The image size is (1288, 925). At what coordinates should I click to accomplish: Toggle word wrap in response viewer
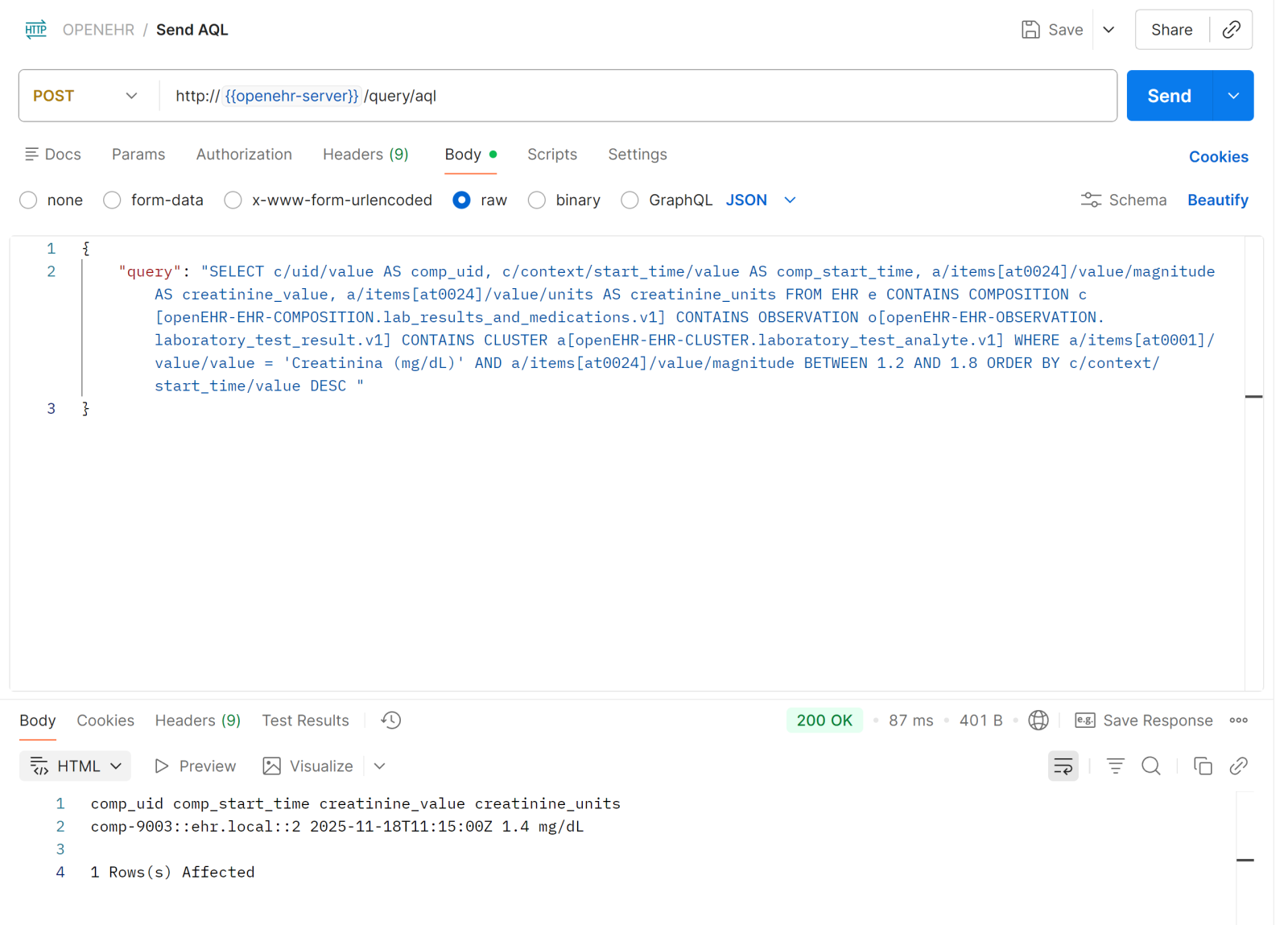coord(1063,766)
